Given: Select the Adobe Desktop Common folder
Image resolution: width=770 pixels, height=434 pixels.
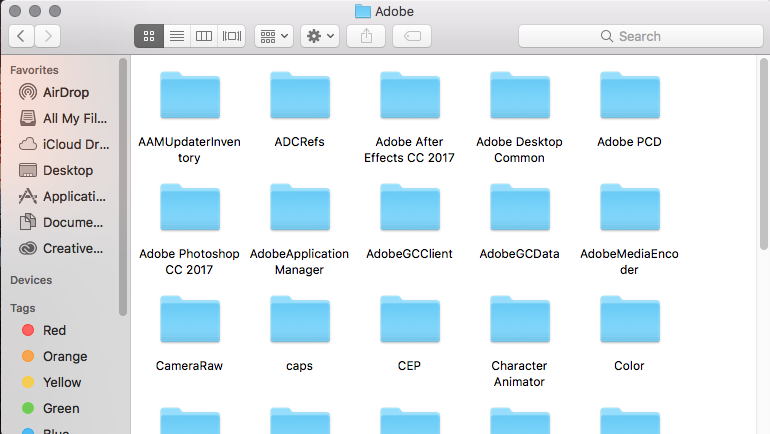Looking at the screenshot, I should 520,95.
